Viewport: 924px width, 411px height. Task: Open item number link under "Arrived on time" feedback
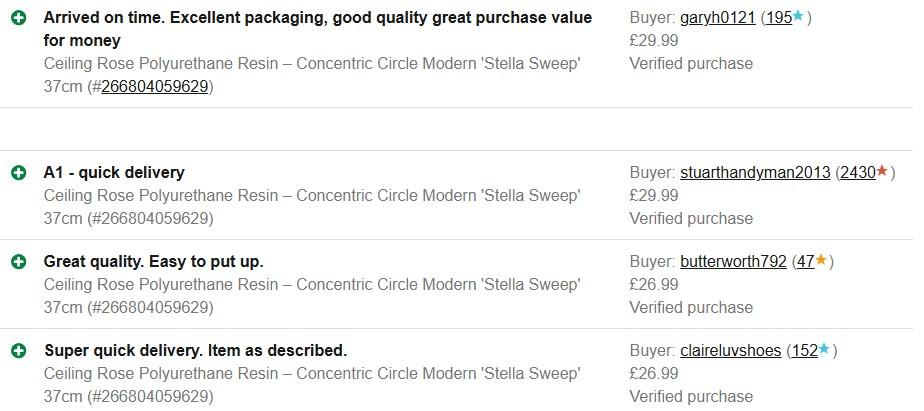[x=154, y=86]
